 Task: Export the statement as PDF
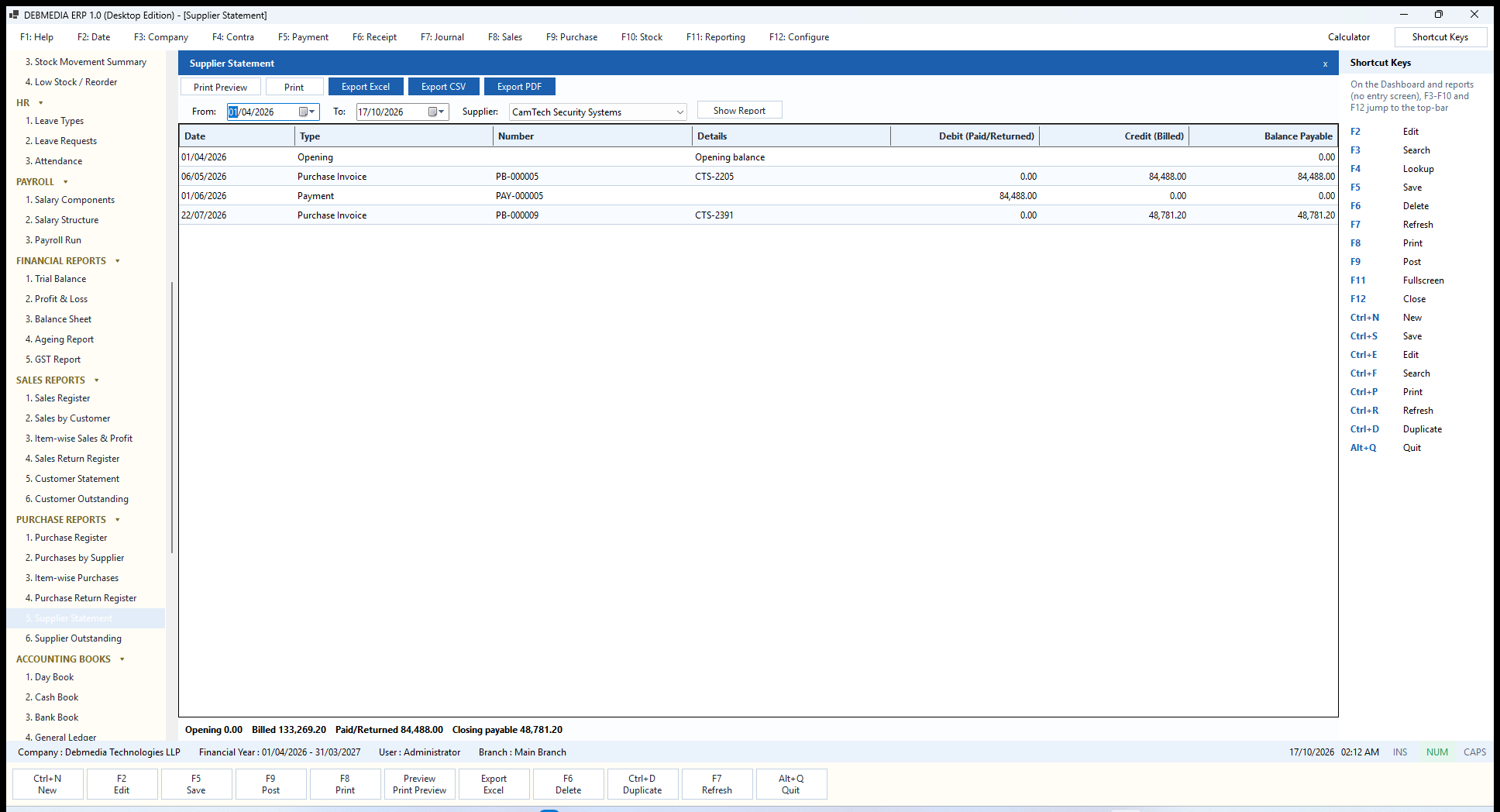pyautogui.click(x=520, y=87)
